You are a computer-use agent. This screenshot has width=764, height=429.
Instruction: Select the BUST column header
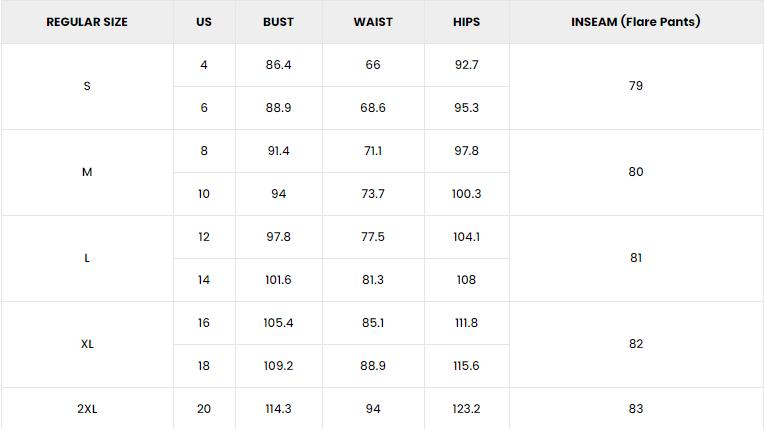[x=278, y=22]
